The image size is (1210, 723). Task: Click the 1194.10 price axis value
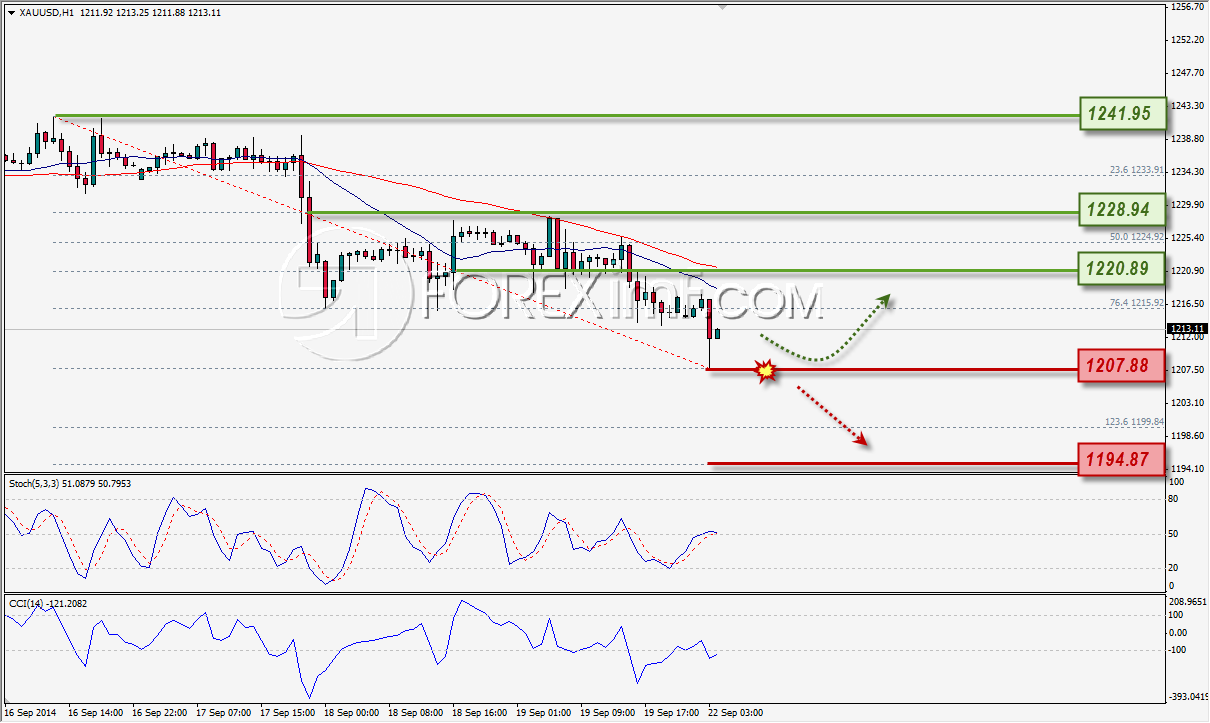(x=1187, y=468)
